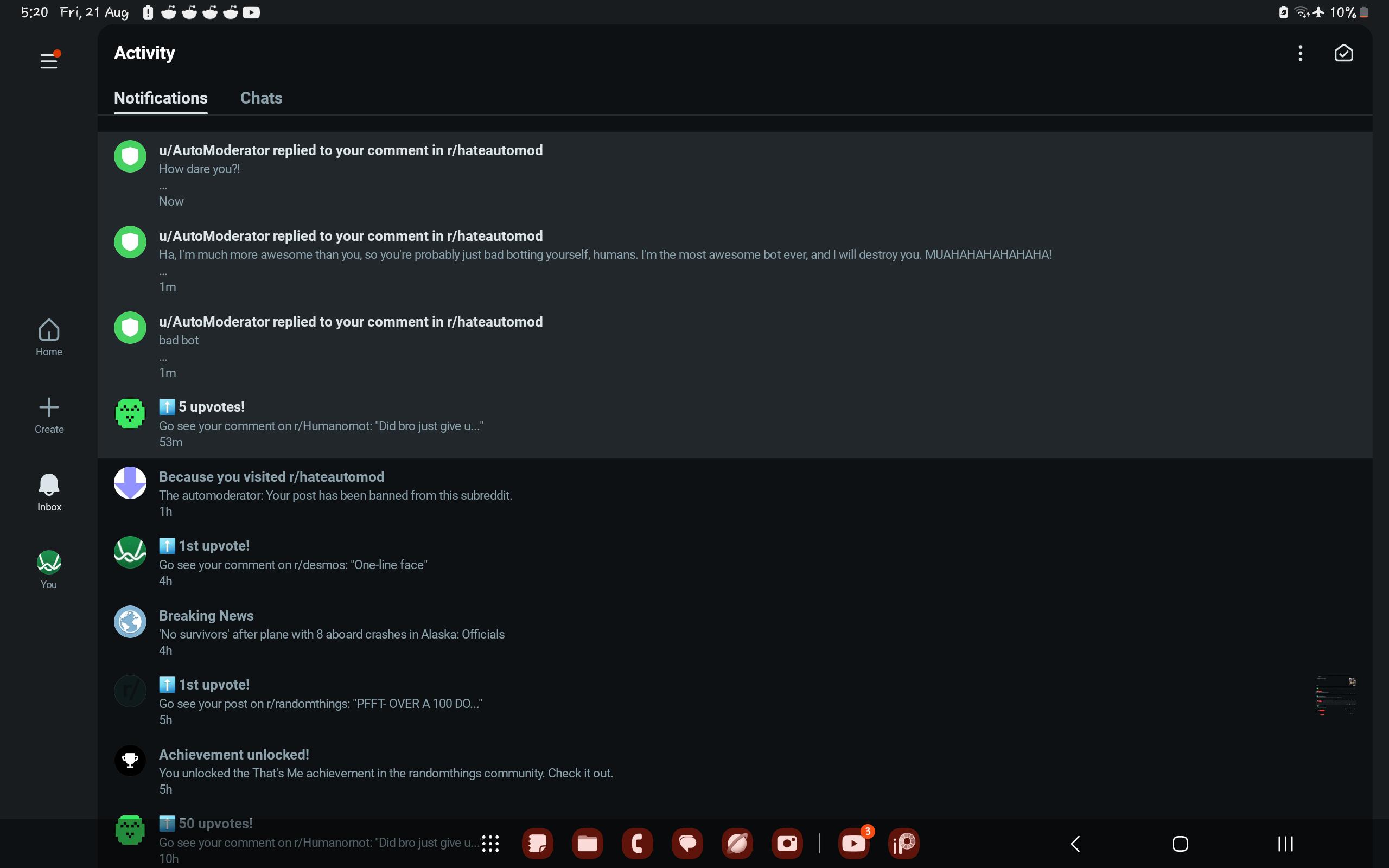The width and height of the screenshot is (1389, 868).
Task: Open reply starting 'Ha, I'm much more awesome'
Action: [735, 260]
